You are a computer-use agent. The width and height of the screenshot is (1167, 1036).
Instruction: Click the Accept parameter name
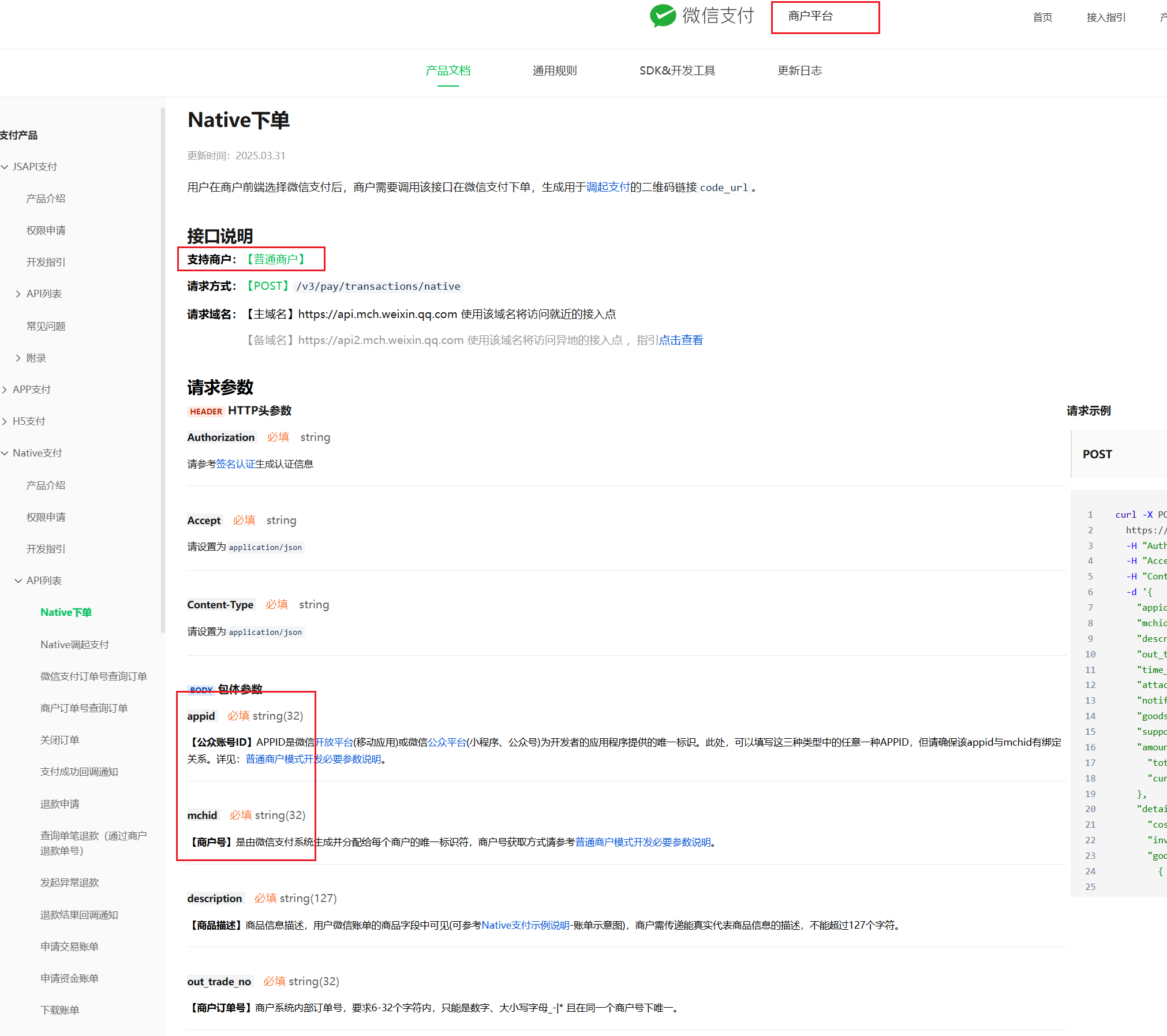tap(204, 521)
